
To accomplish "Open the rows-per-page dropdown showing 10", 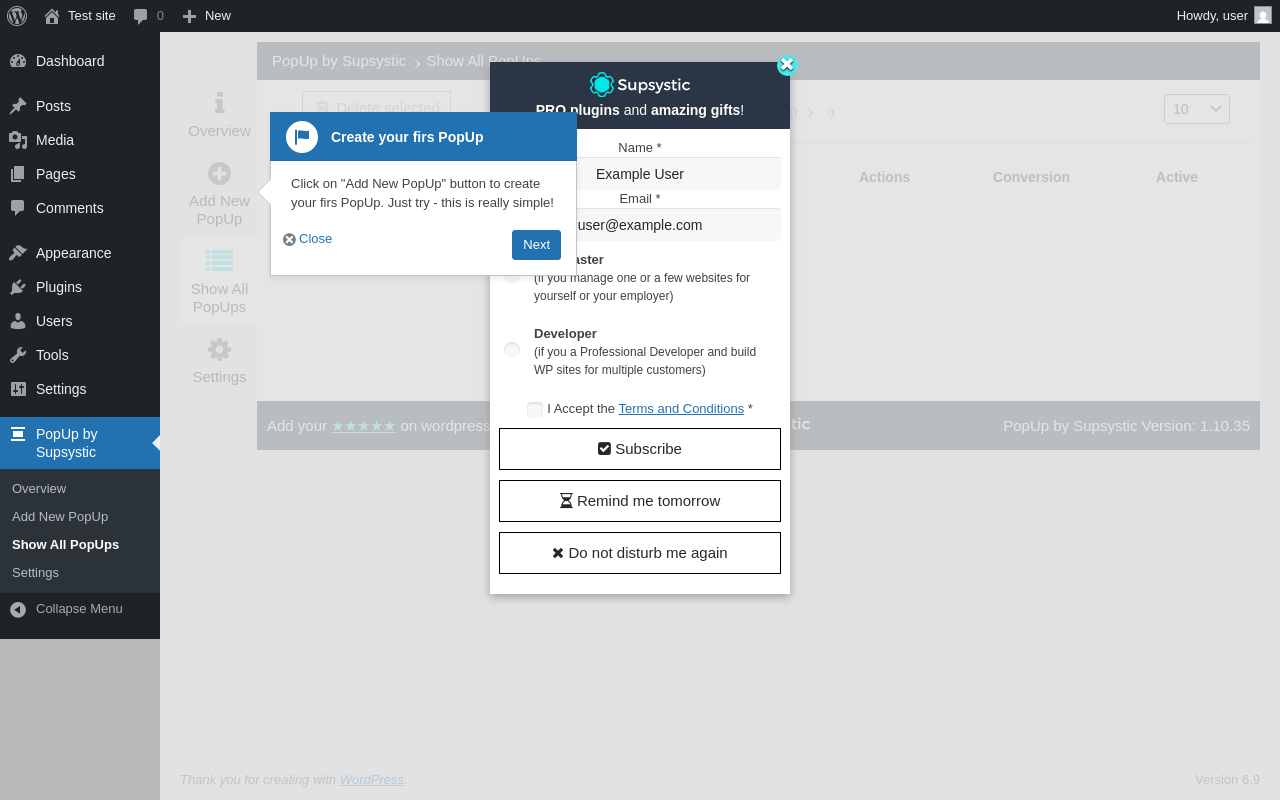I will coord(1197,109).
